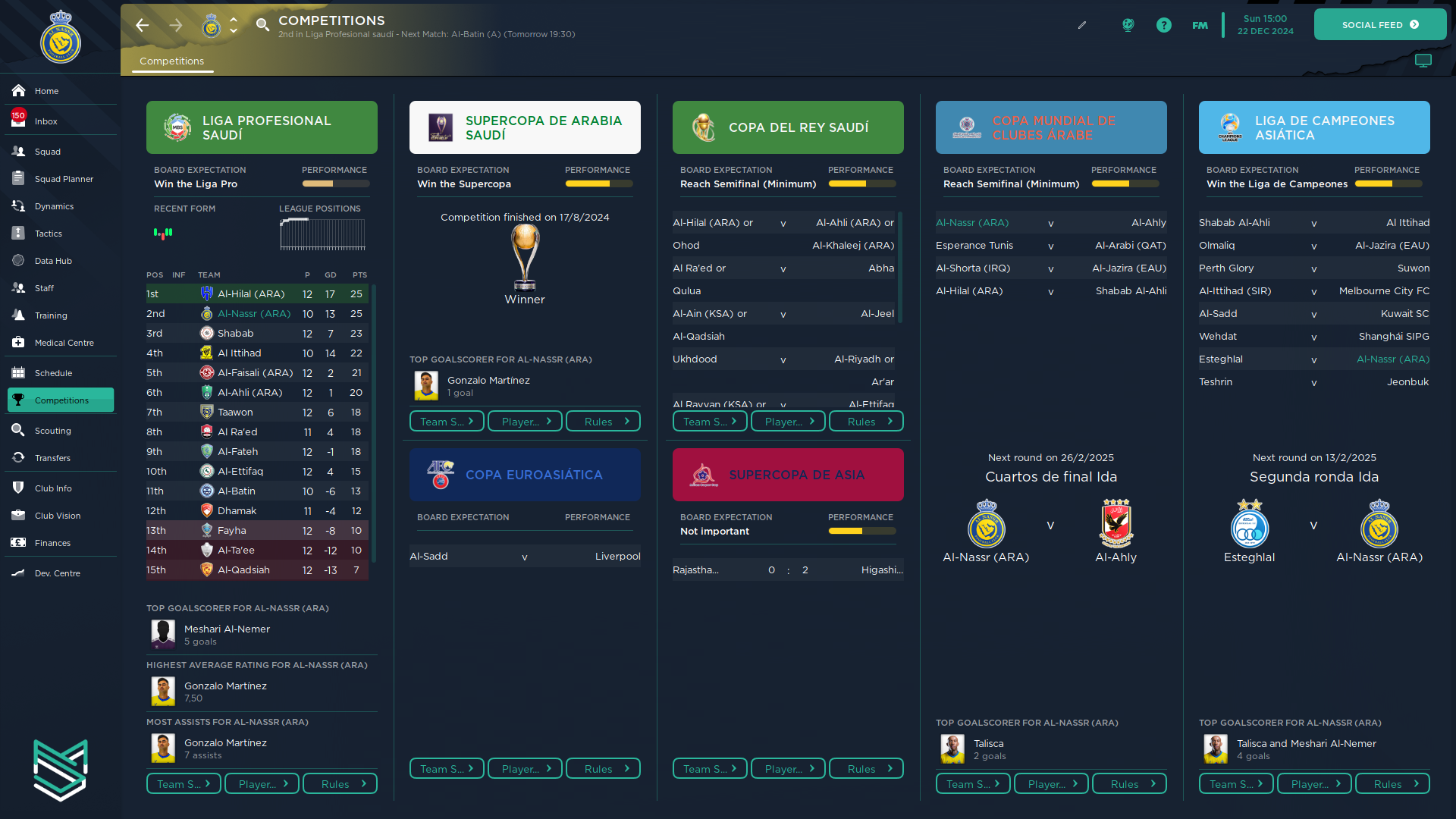Click the pencil edit icon
The image size is (1456, 819).
click(x=1082, y=25)
